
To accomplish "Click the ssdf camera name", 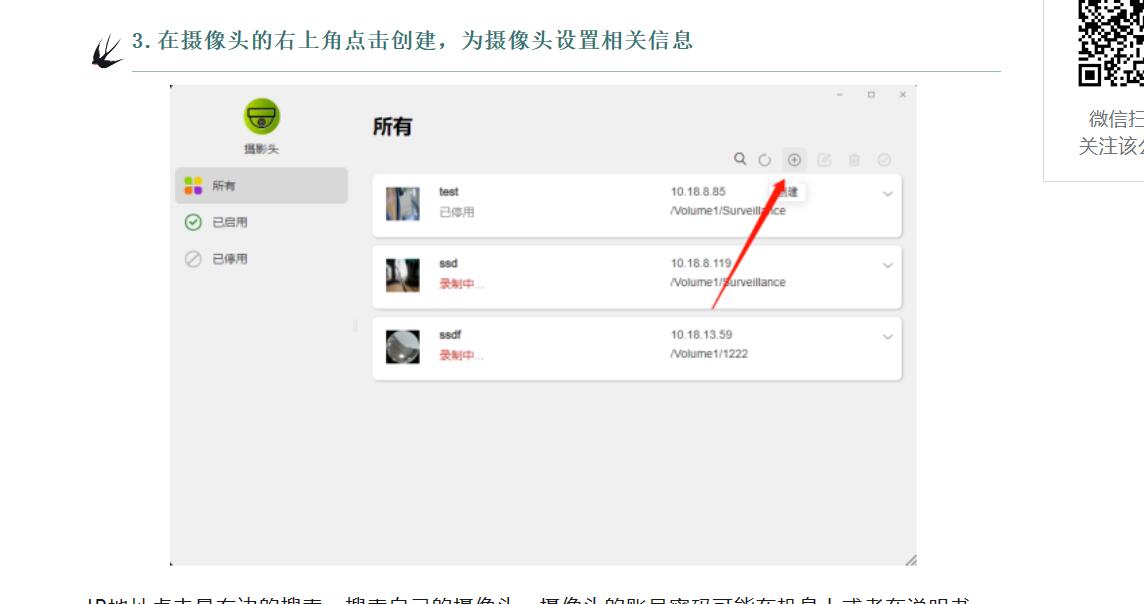I will (x=450, y=335).
